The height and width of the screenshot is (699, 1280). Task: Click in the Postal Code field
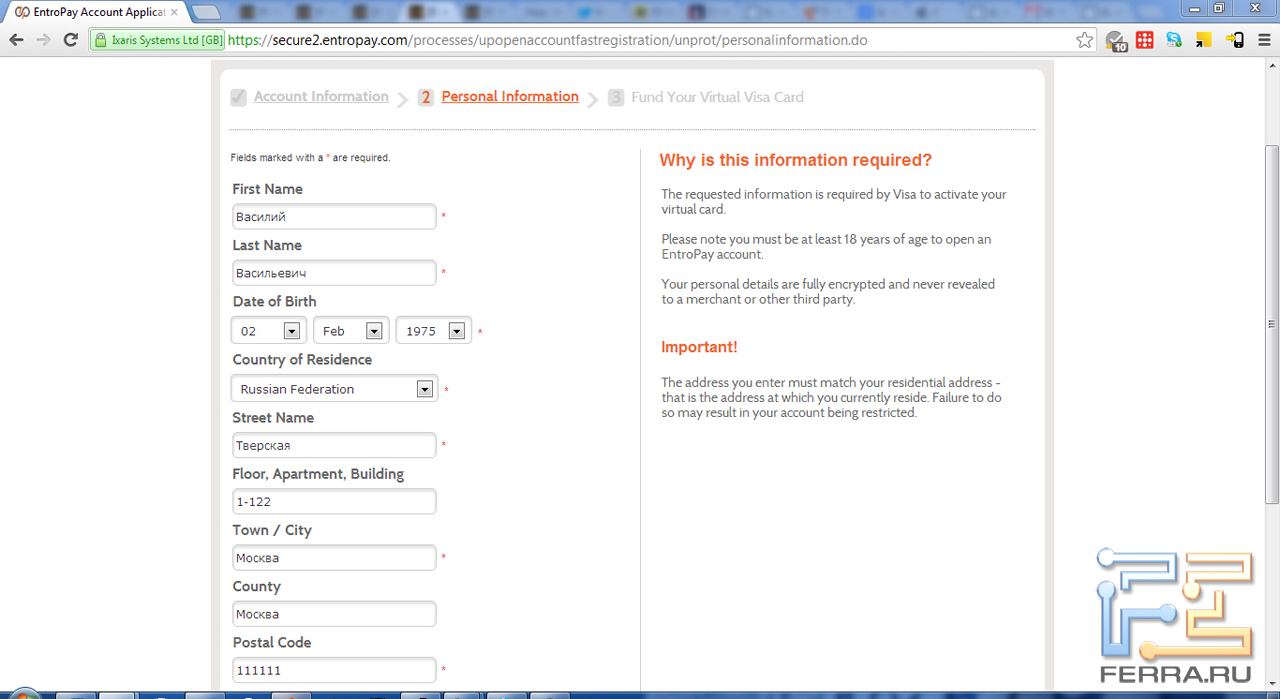[334, 670]
